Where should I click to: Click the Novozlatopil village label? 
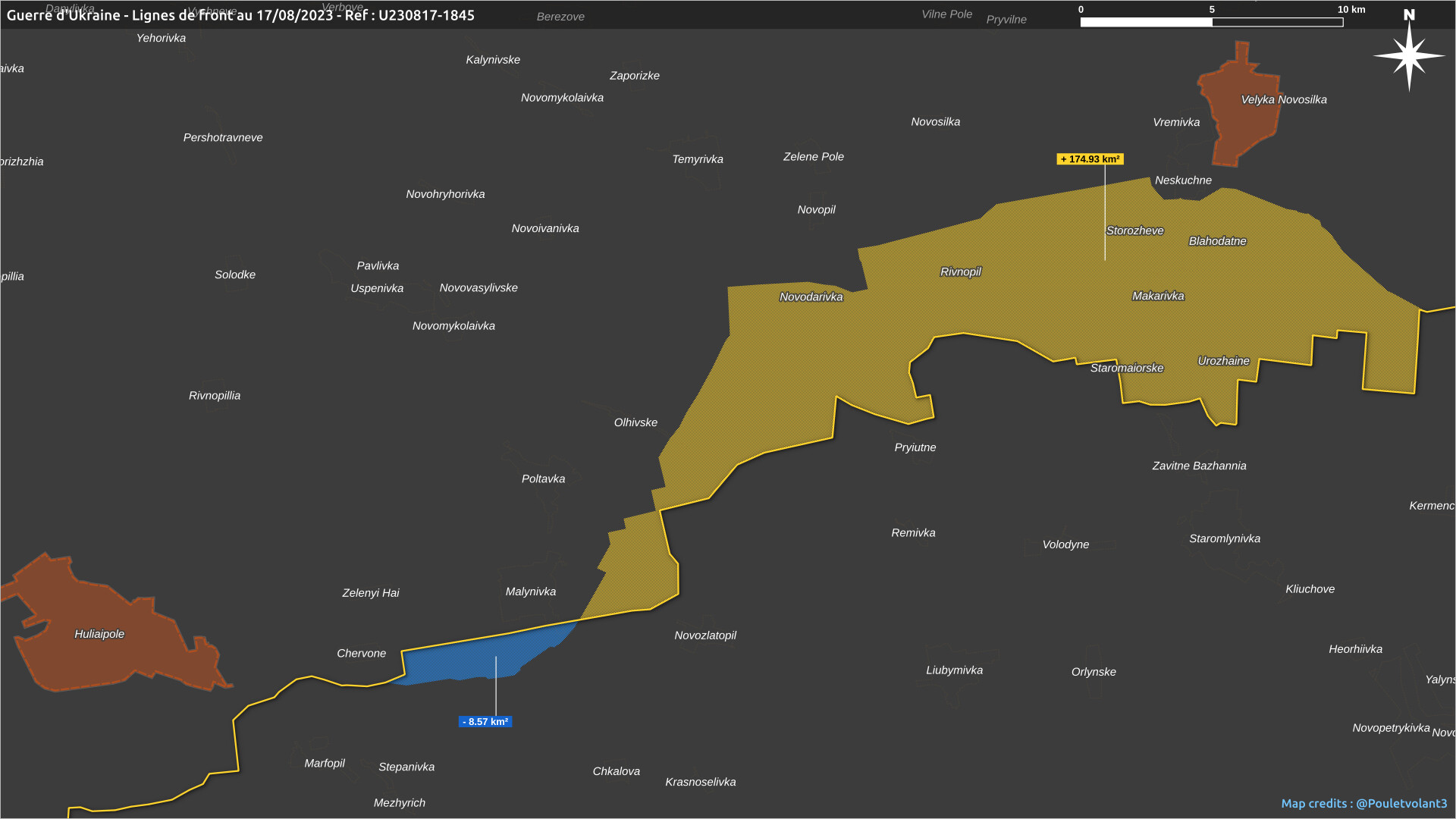pos(704,635)
